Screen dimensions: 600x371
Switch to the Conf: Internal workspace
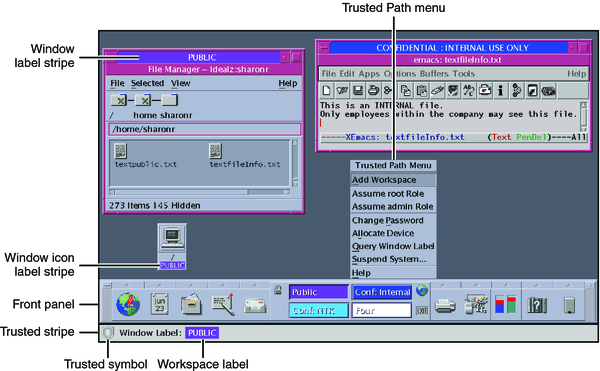click(382, 292)
